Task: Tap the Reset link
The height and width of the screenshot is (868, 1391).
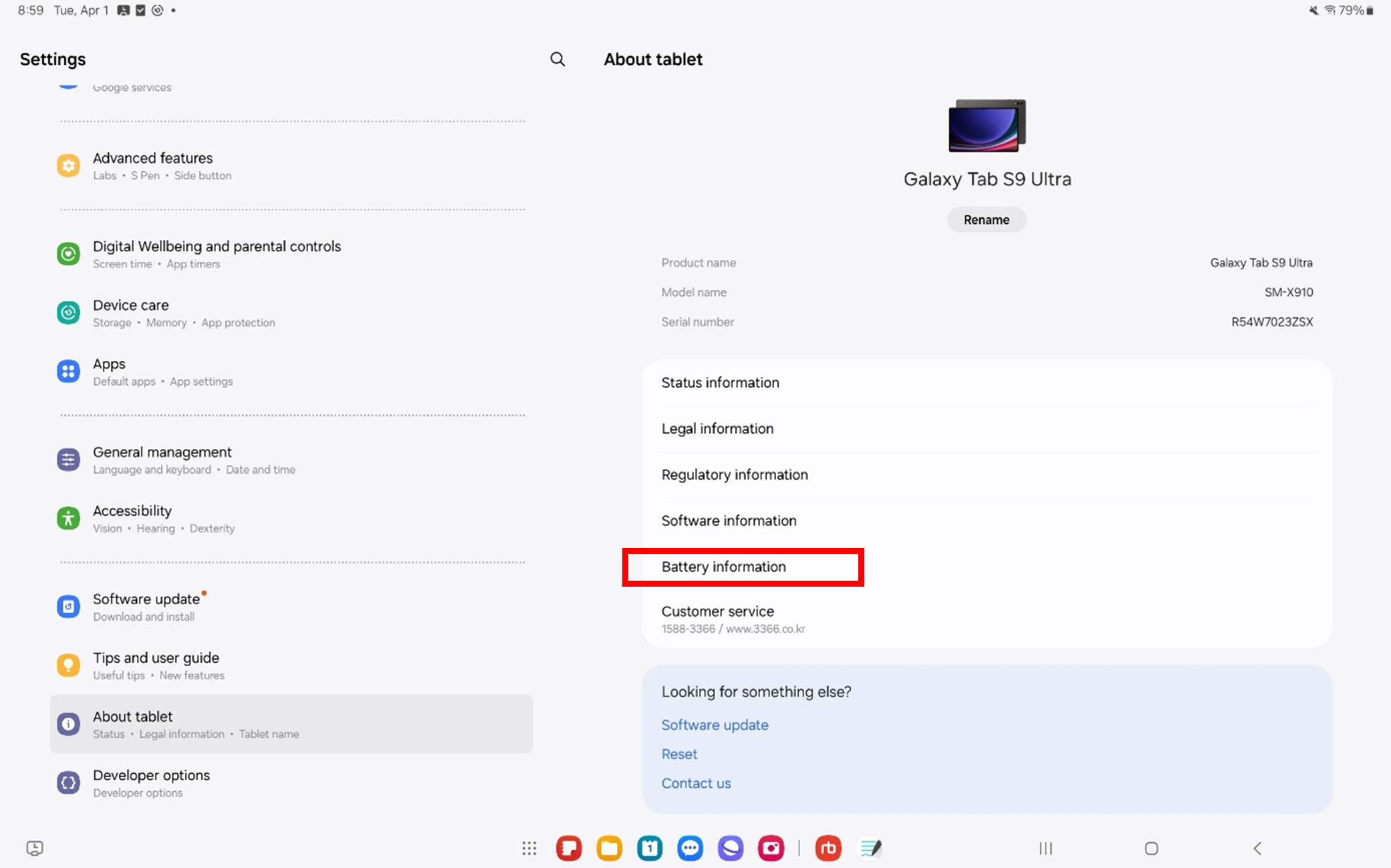Action: [679, 754]
